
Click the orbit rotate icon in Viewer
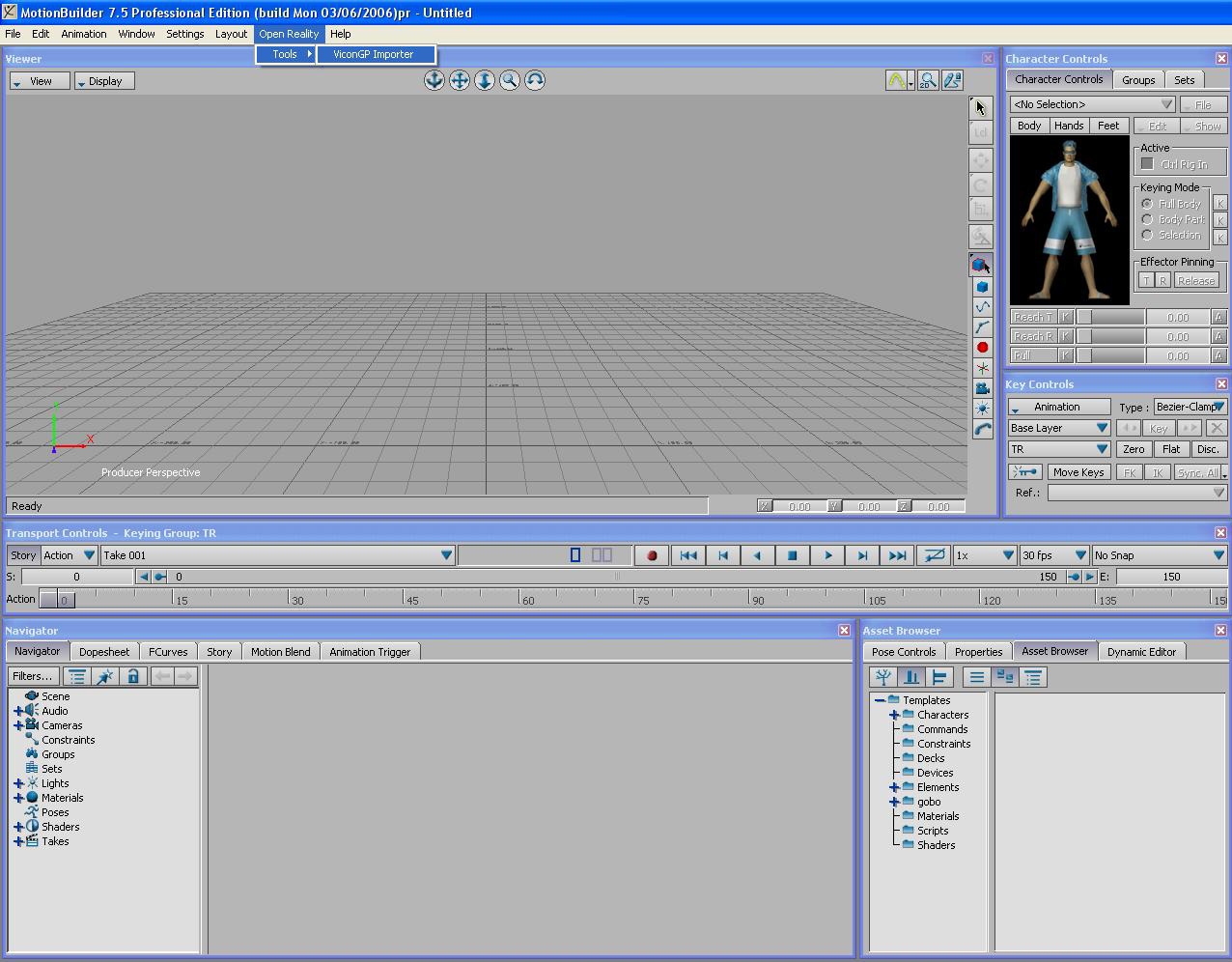[535, 80]
